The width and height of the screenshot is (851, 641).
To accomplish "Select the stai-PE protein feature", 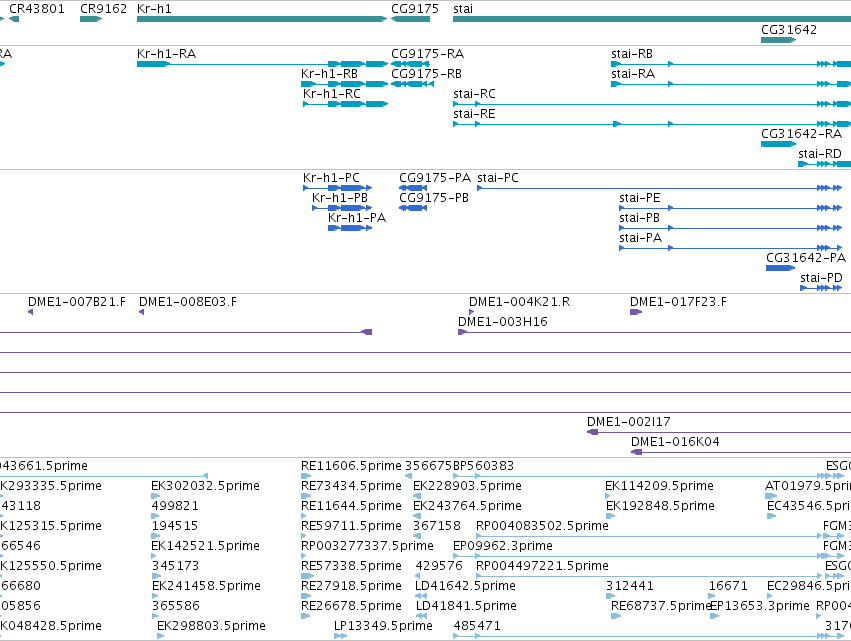I will (x=731, y=208).
